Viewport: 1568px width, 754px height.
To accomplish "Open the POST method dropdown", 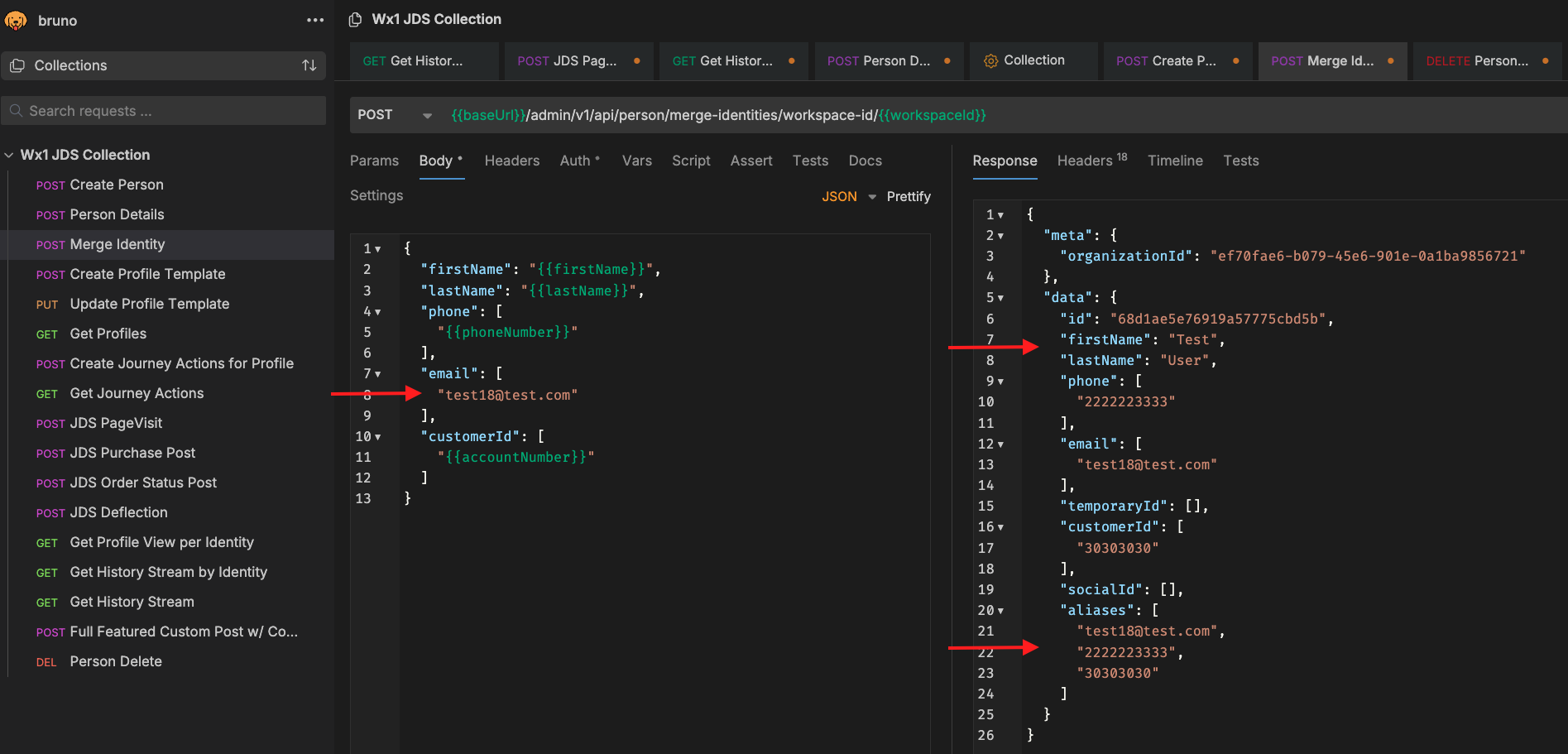I will pyautogui.click(x=395, y=115).
